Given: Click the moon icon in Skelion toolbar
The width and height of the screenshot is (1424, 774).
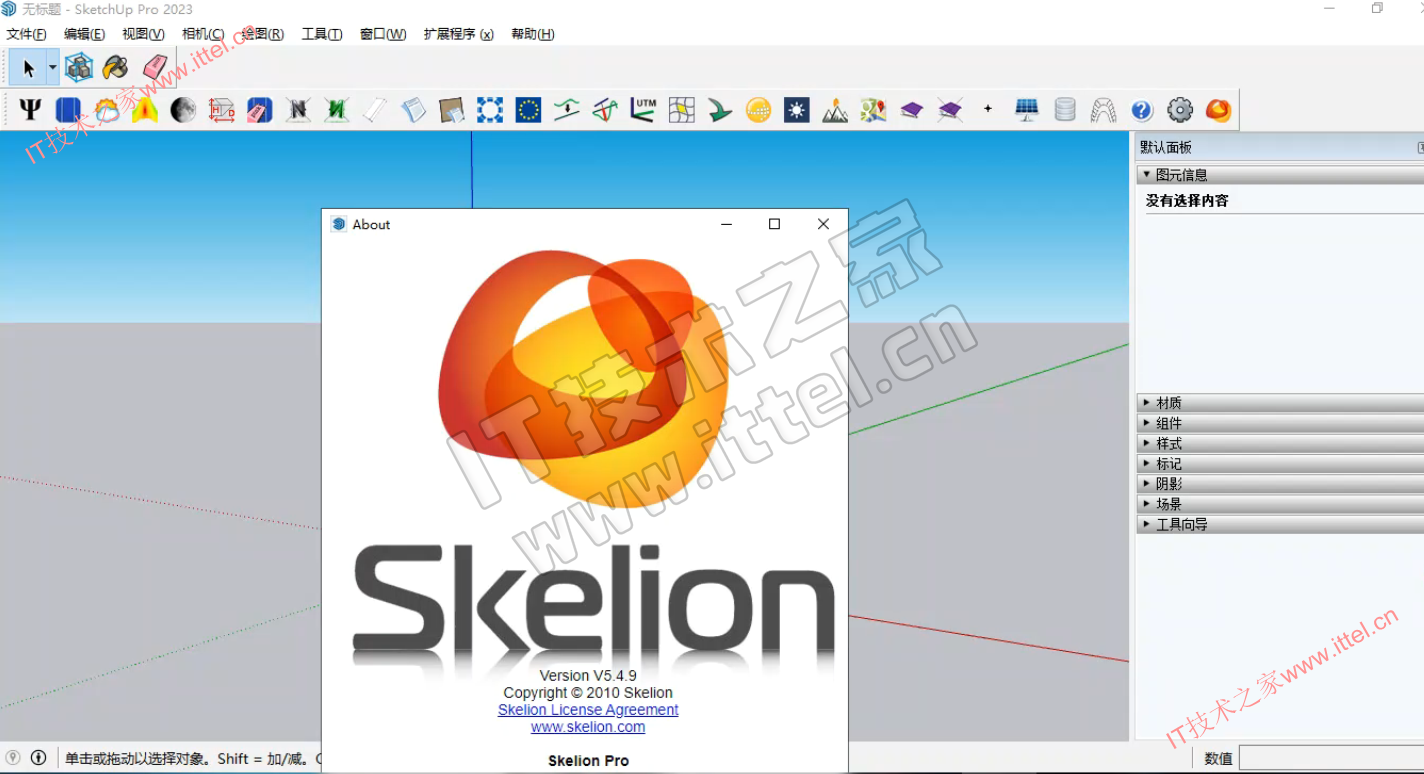Looking at the screenshot, I should pos(183,110).
